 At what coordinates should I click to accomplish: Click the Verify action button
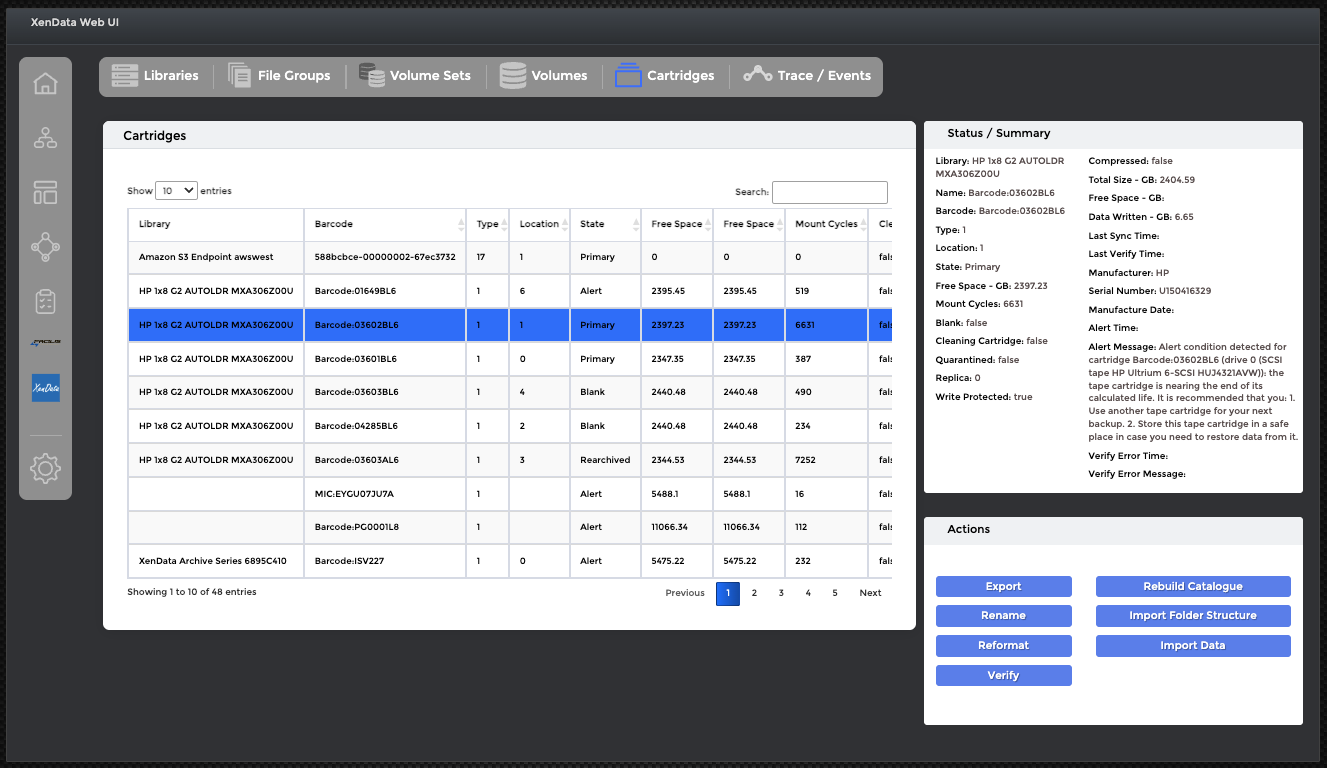(1004, 676)
